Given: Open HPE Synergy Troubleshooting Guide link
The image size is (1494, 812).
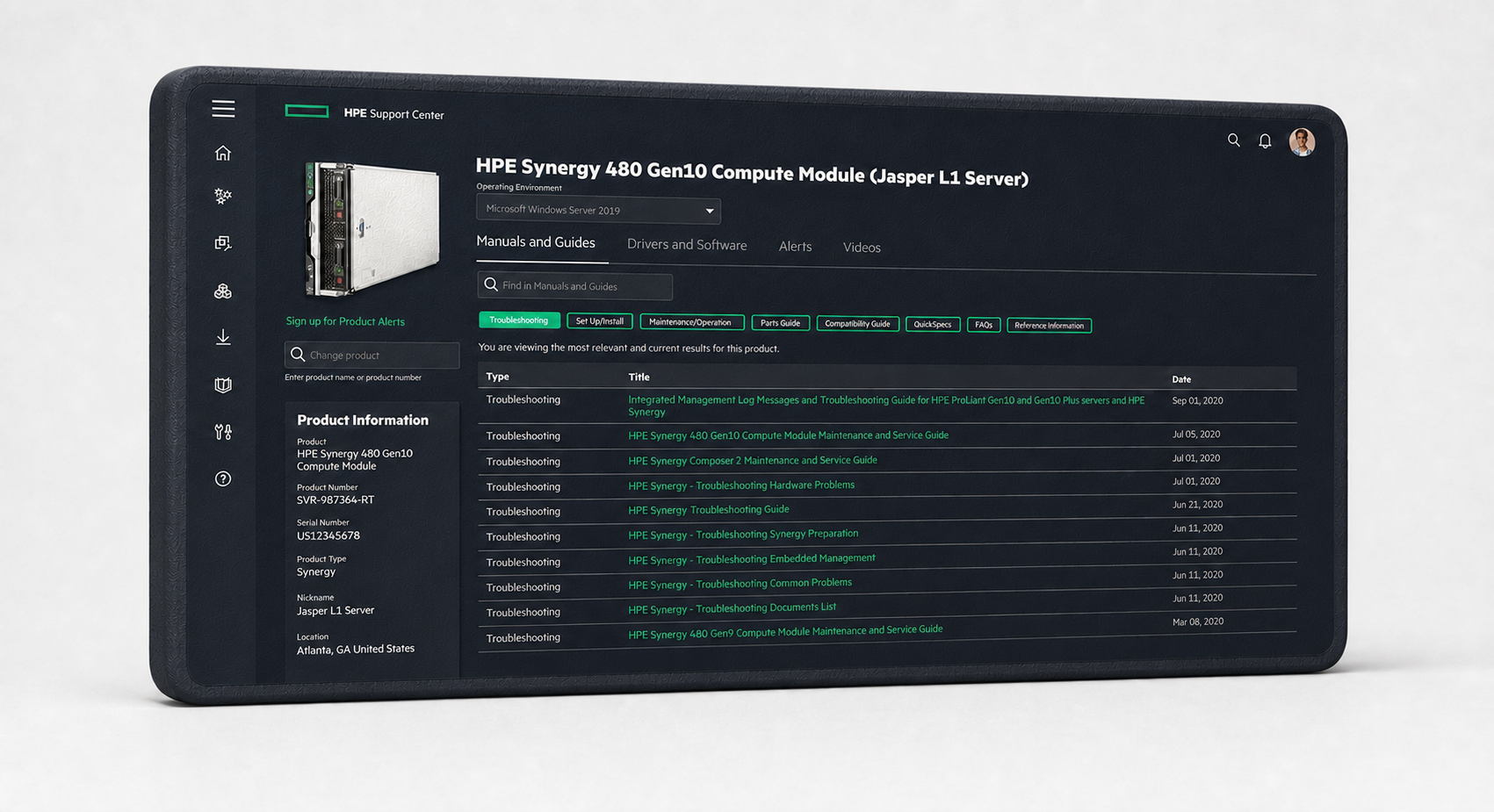Looking at the screenshot, I should pyautogui.click(x=709, y=510).
